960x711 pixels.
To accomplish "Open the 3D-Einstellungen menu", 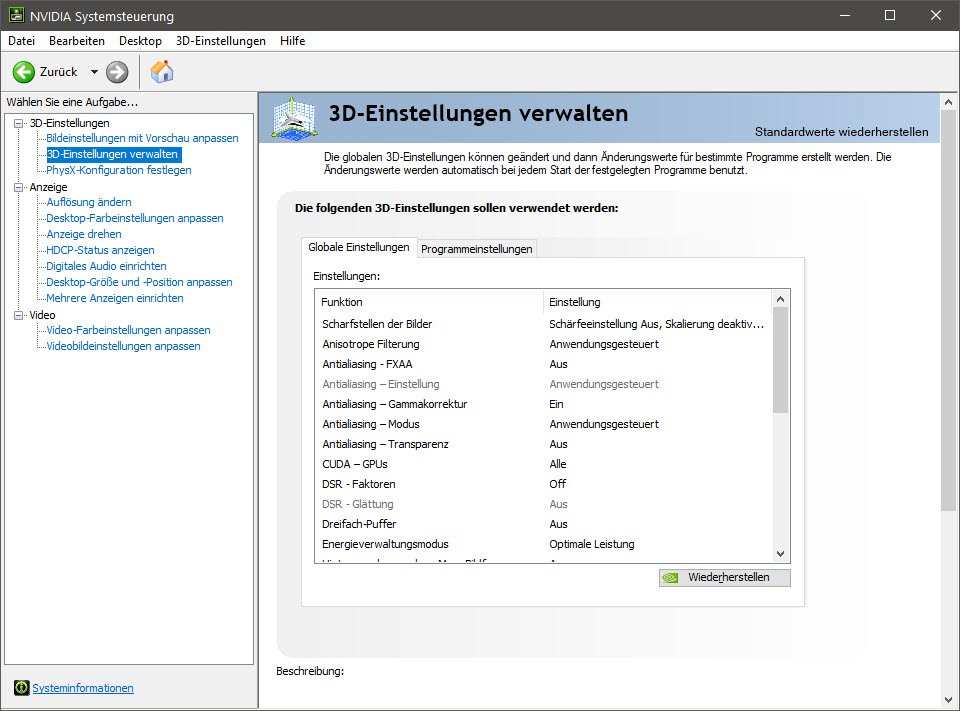I will pos(220,41).
